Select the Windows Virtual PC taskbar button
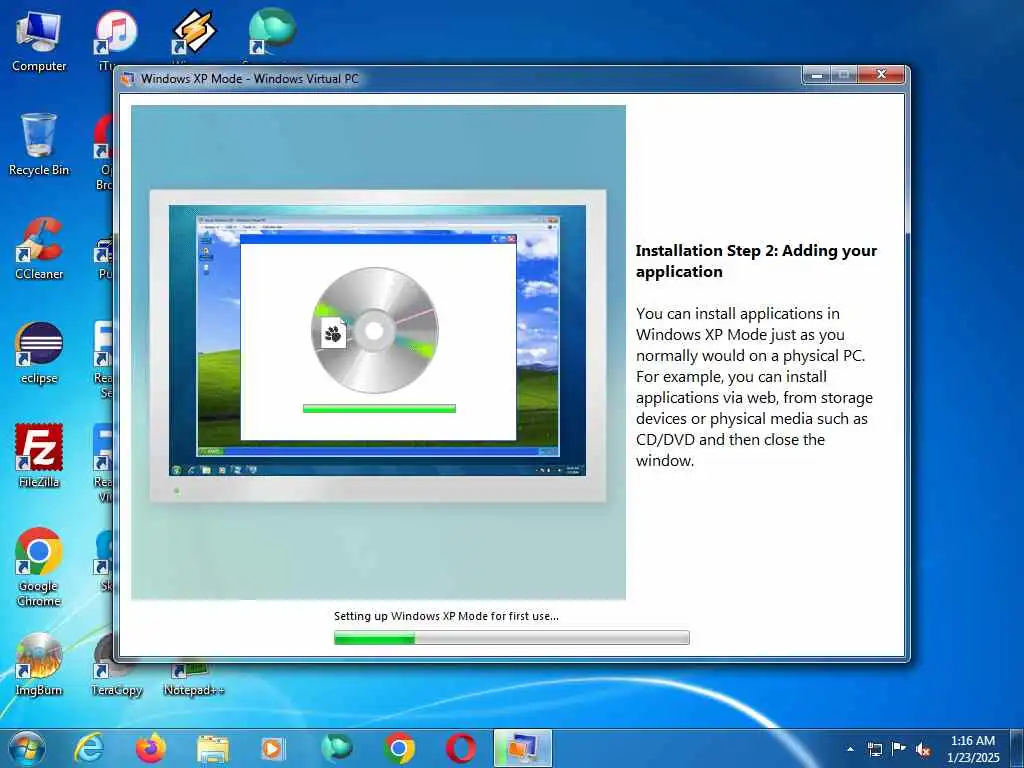The image size is (1024, 768). tap(522, 748)
